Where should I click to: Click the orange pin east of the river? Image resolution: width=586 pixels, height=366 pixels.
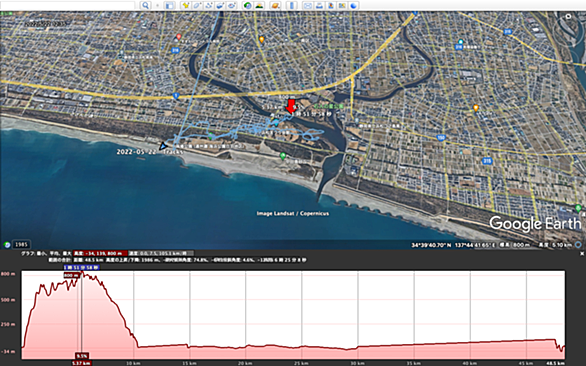[x=475, y=108]
